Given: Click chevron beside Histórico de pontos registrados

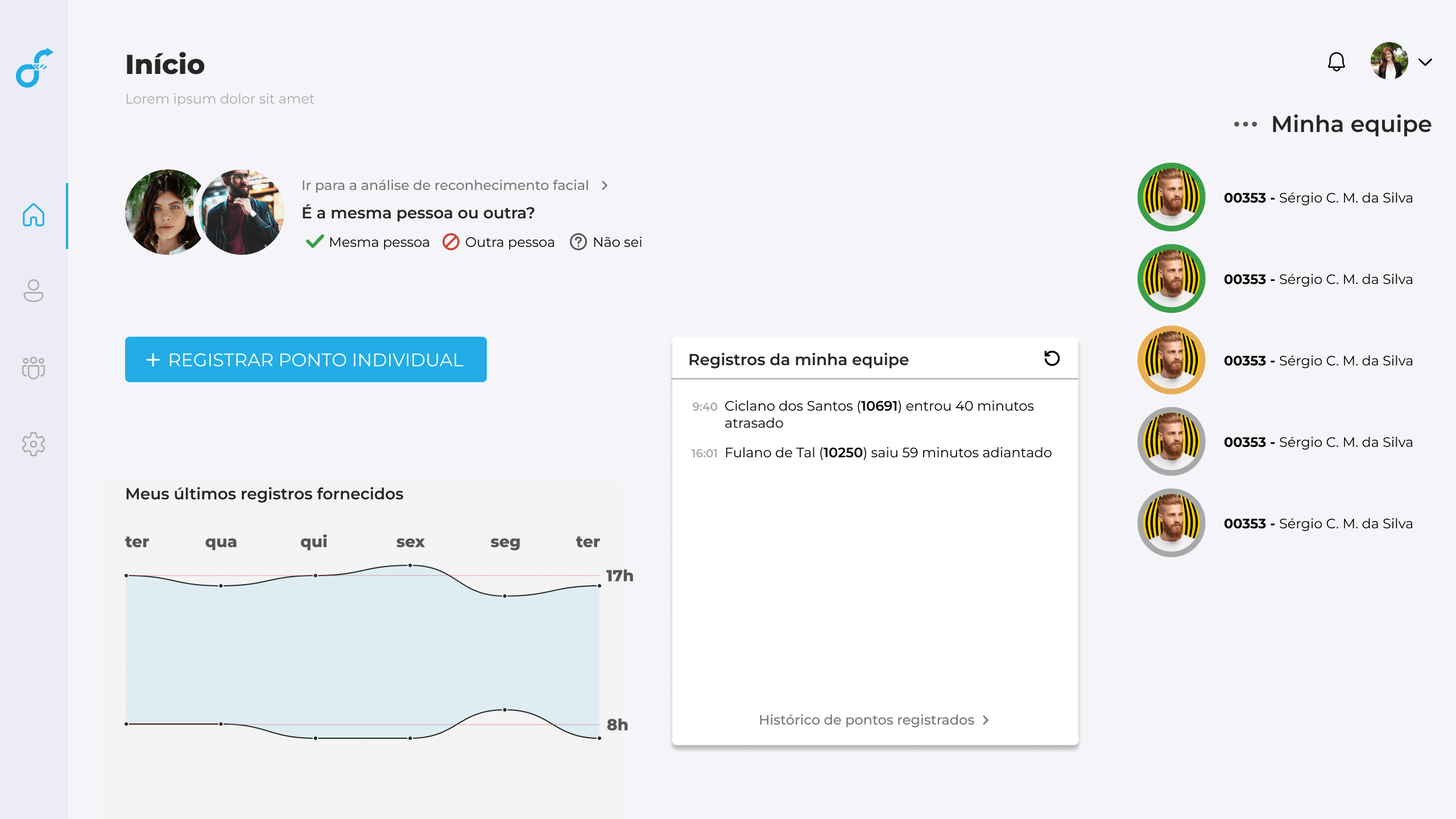Looking at the screenshot, I should (x=986, y=720).
